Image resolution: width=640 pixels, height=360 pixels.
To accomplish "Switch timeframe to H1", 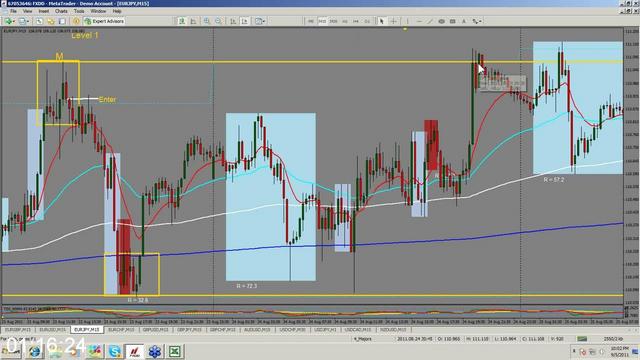I will [x=345, y=21].
